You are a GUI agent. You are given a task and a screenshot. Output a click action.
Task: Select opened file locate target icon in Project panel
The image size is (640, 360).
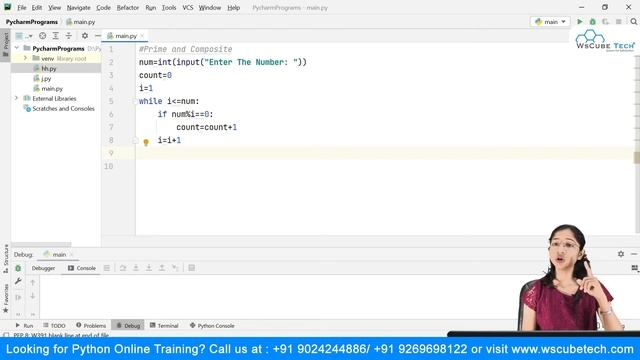point(42,36)
